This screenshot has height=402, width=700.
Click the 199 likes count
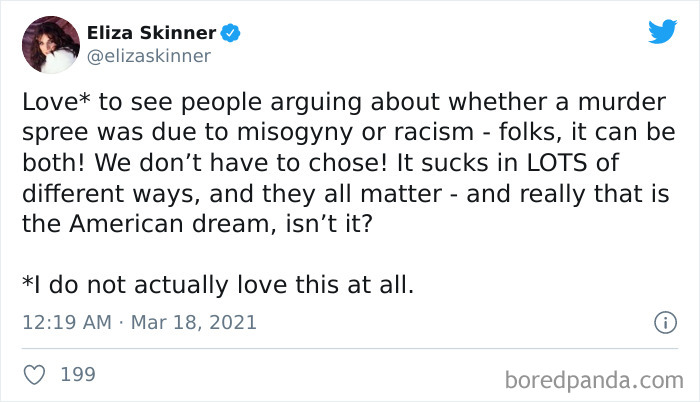coord(78,375)
